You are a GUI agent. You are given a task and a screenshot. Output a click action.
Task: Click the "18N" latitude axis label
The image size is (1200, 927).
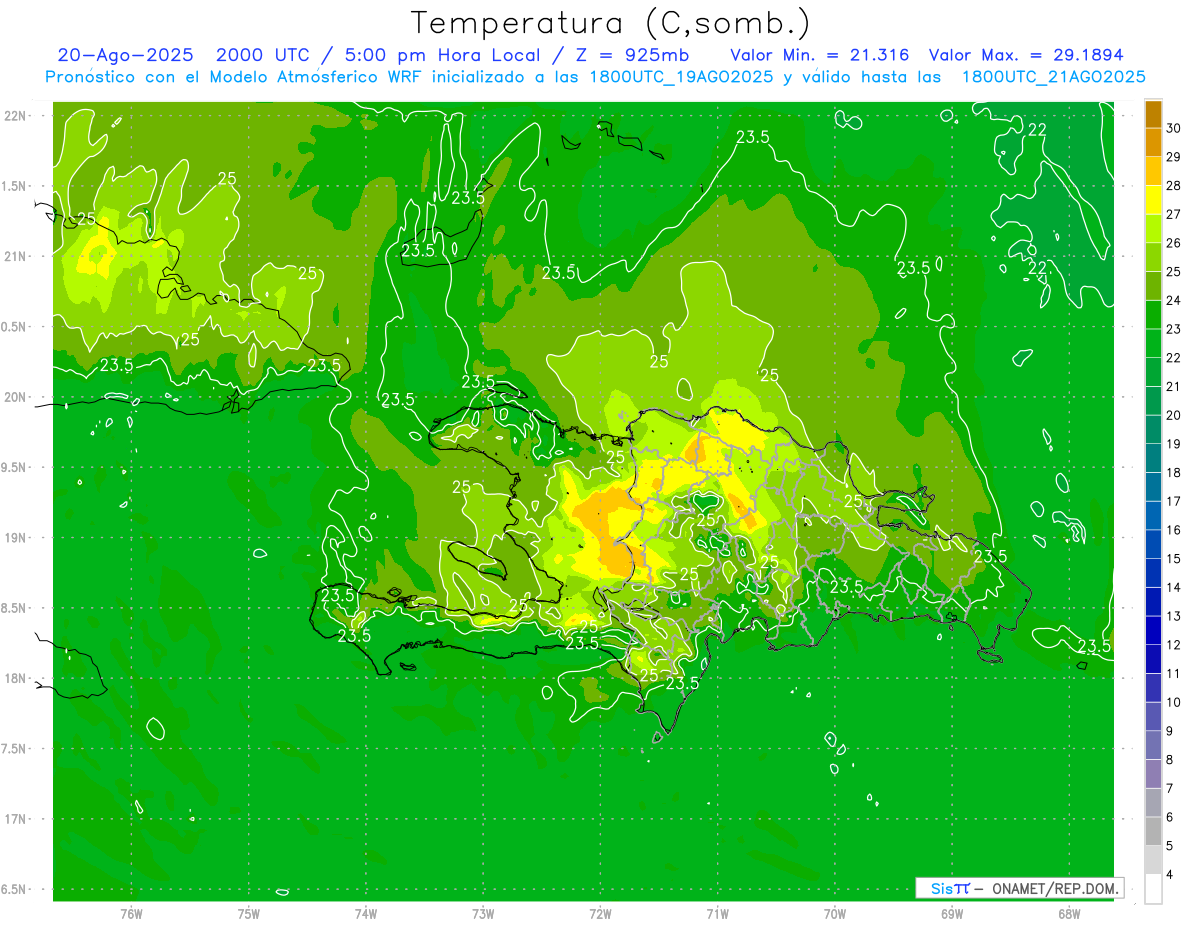(15, 678)
